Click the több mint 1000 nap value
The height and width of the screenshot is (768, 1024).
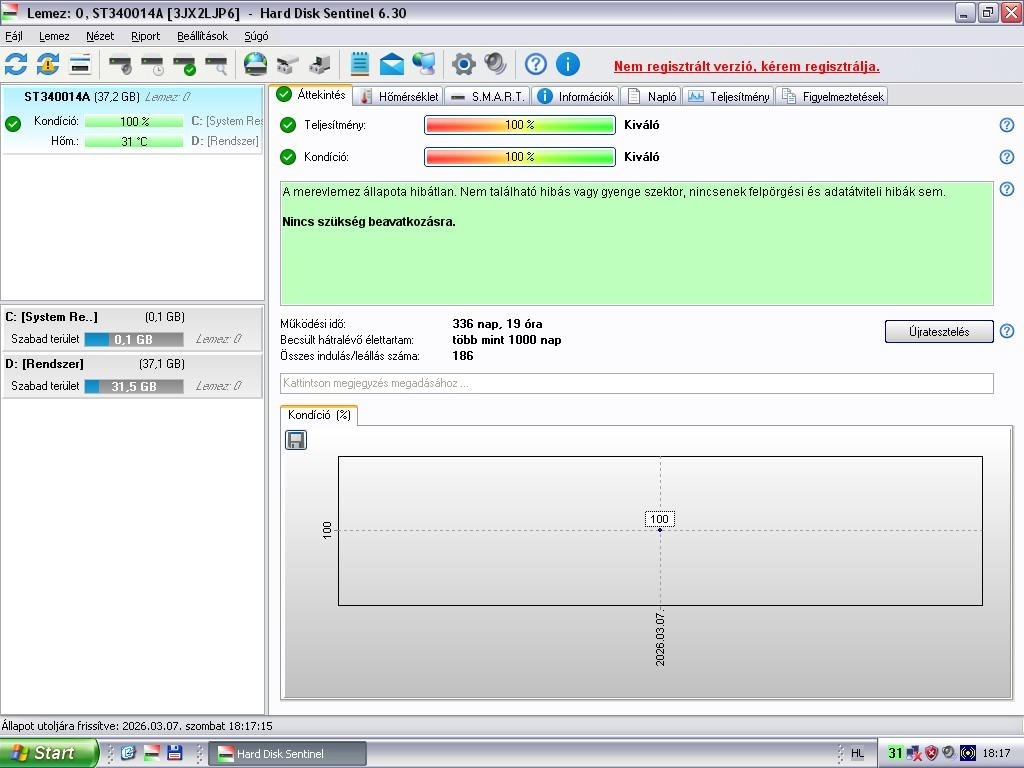click(x=507, y=340)
